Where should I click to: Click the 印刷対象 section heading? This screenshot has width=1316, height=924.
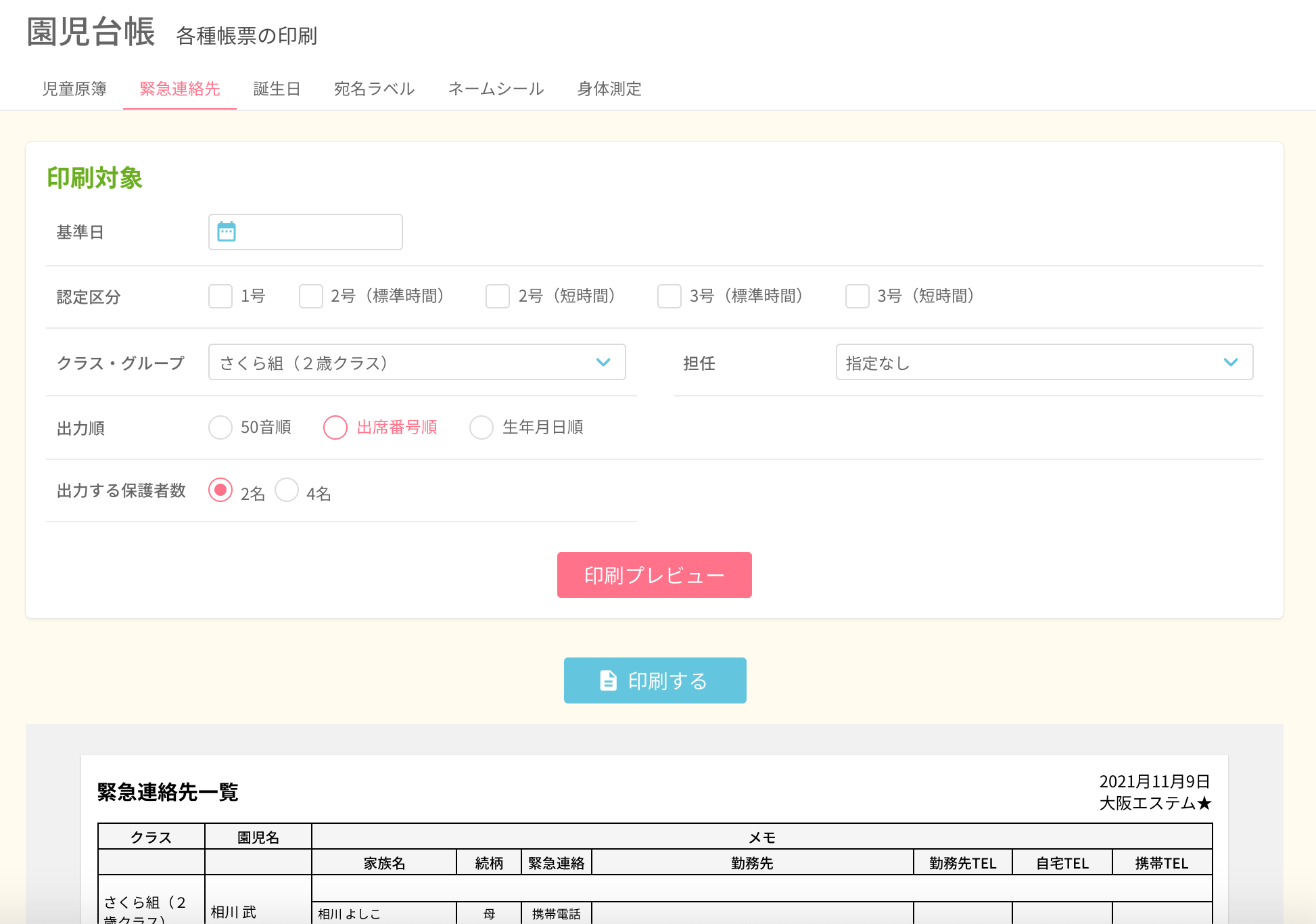coord(95,178)
